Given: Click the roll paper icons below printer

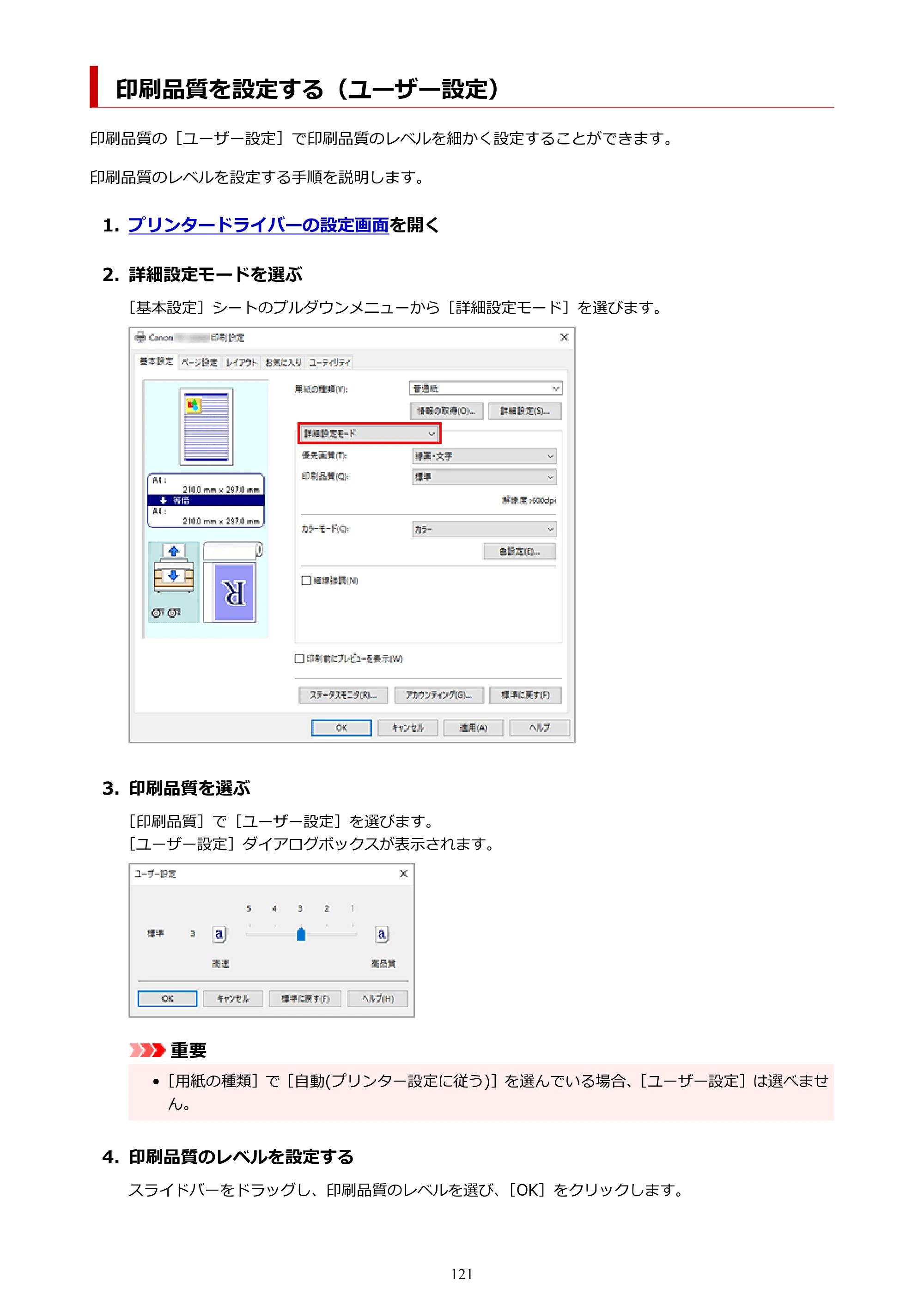Looking at the screenshot, I should pyautogui.click(x=166, y=613).
